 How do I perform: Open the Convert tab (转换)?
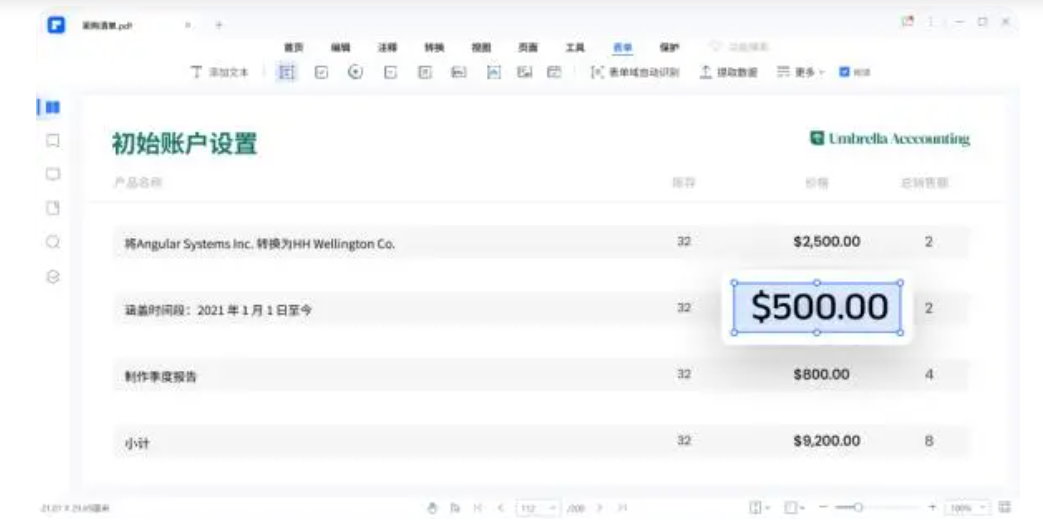click(x=434, y=47)
